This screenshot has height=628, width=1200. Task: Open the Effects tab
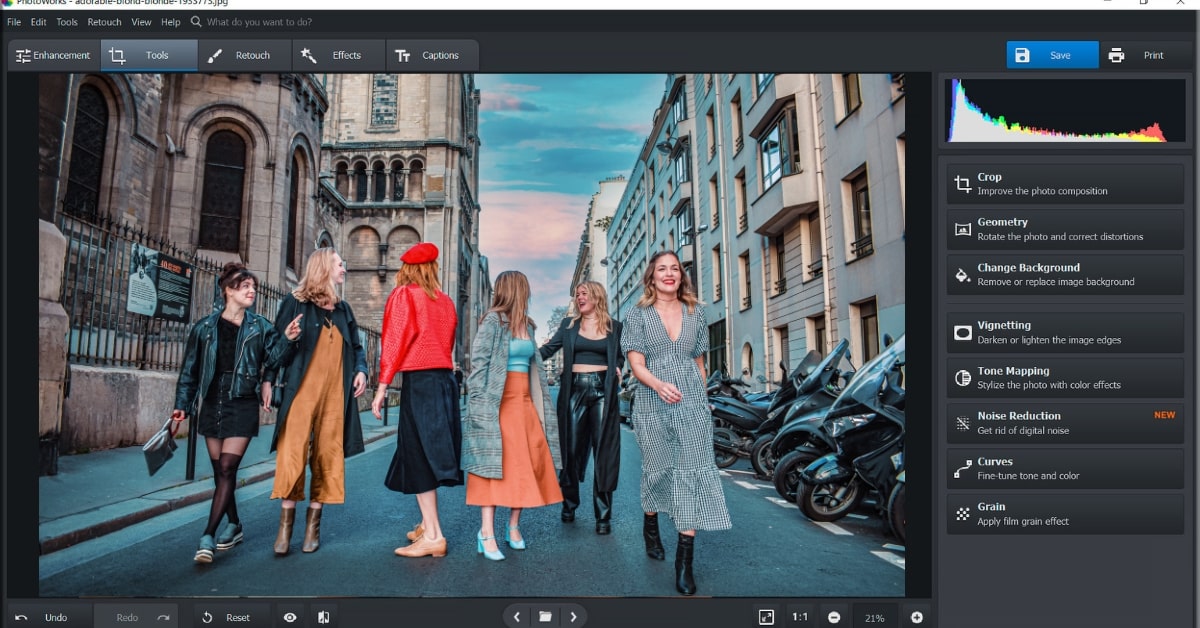tap(339, 55)
